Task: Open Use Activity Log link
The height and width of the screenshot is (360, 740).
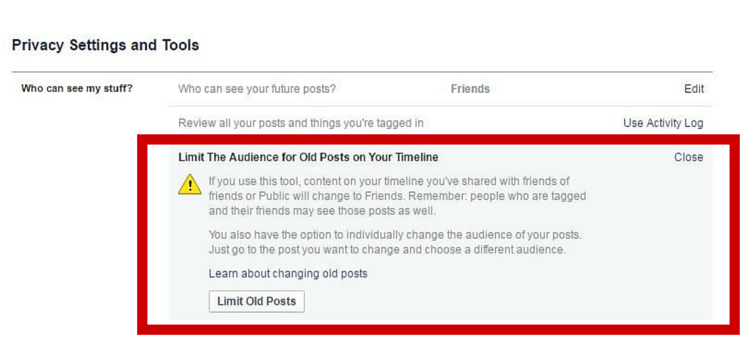Action: [663, 123]
